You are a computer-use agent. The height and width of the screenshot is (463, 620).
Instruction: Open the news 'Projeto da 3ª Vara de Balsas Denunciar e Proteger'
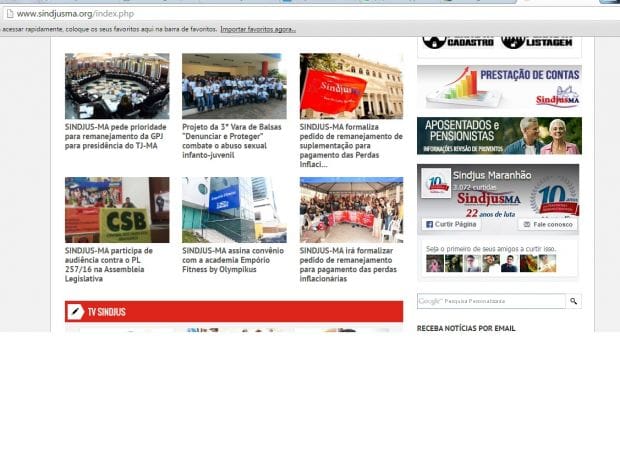(x=232, y=141)
